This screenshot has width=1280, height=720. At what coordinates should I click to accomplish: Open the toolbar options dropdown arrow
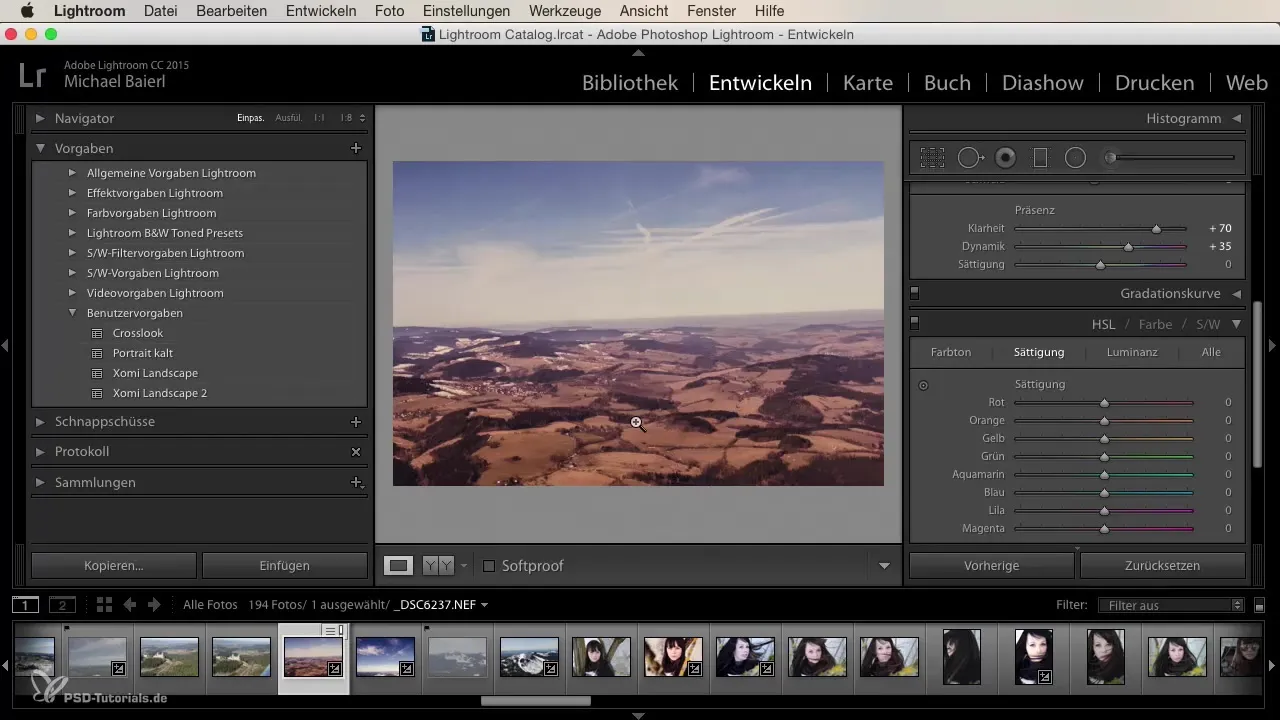[884, 566]
